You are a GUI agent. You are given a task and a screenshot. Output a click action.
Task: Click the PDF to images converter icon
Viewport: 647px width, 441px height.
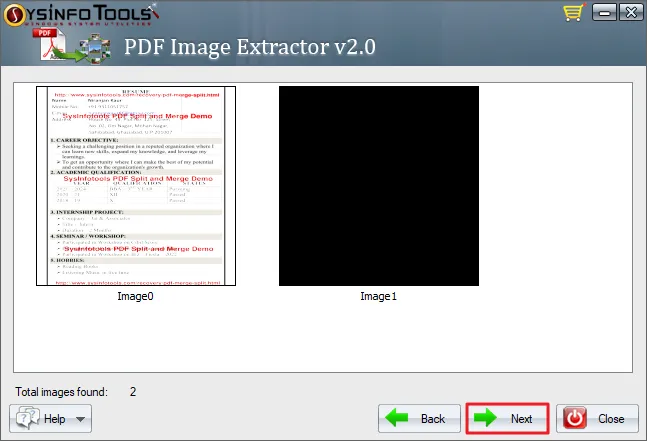pos(72,45)
